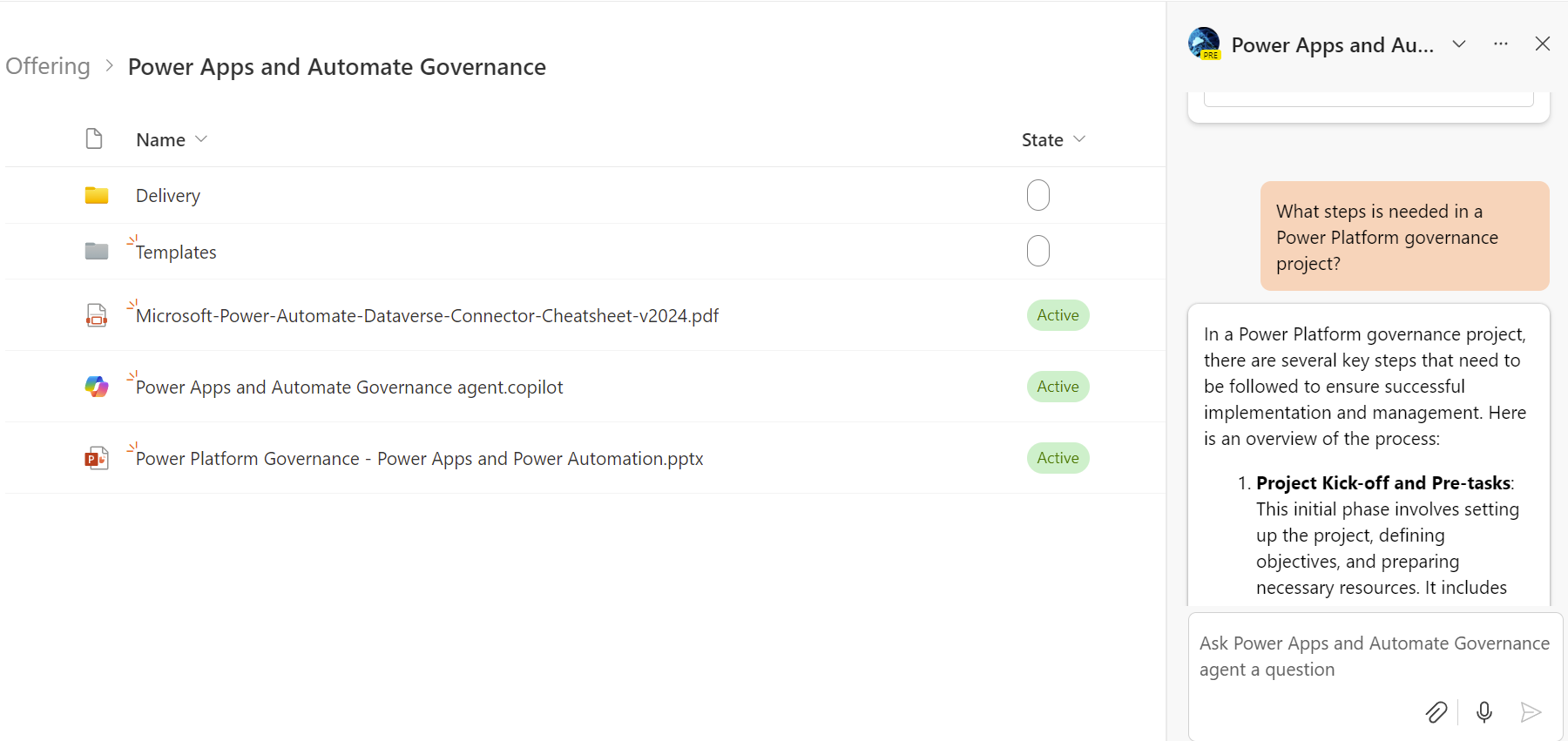Viewport: 1568px width, 741px height.
Task: Click the file type column header icon
Action: coord(94,139)
